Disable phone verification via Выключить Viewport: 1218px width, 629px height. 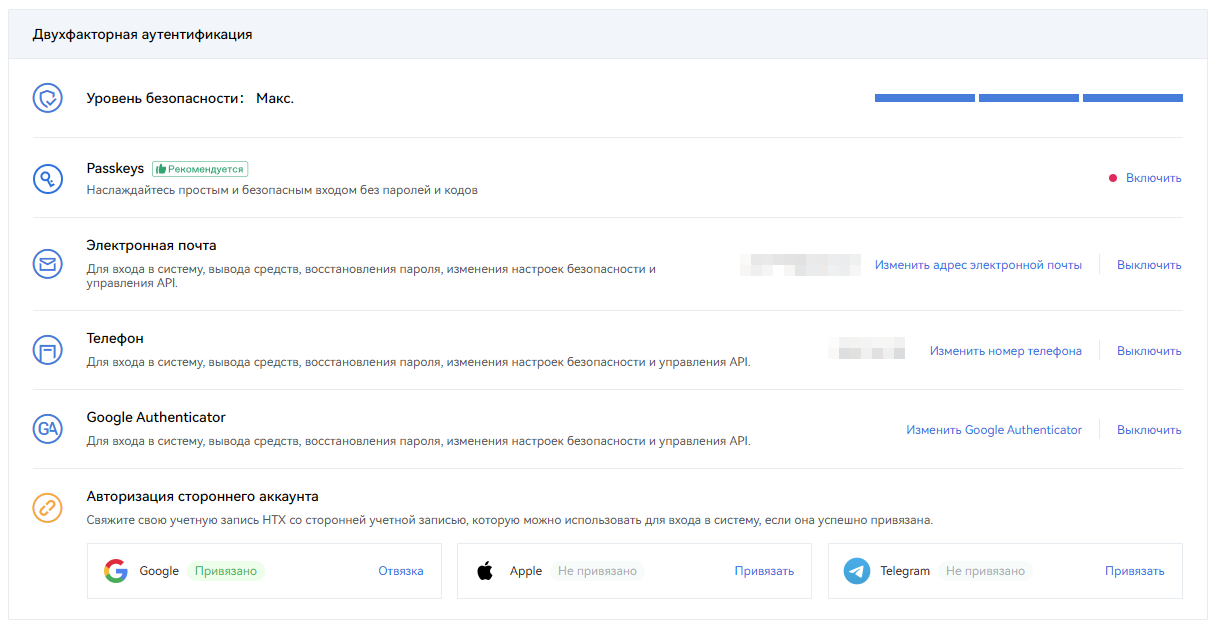[x=1149, y=351]
